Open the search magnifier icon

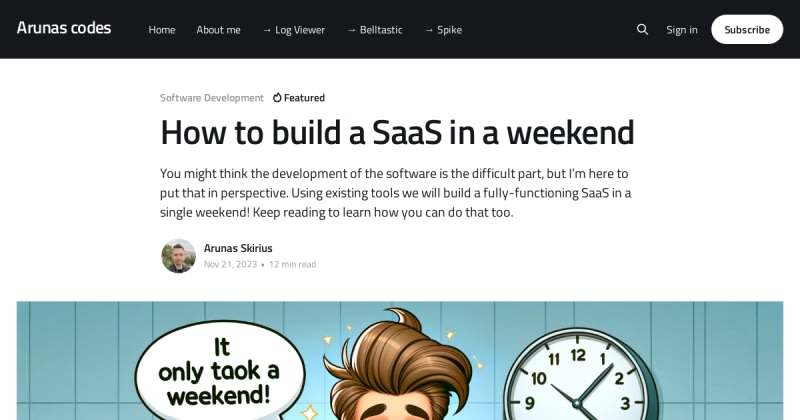642,30
